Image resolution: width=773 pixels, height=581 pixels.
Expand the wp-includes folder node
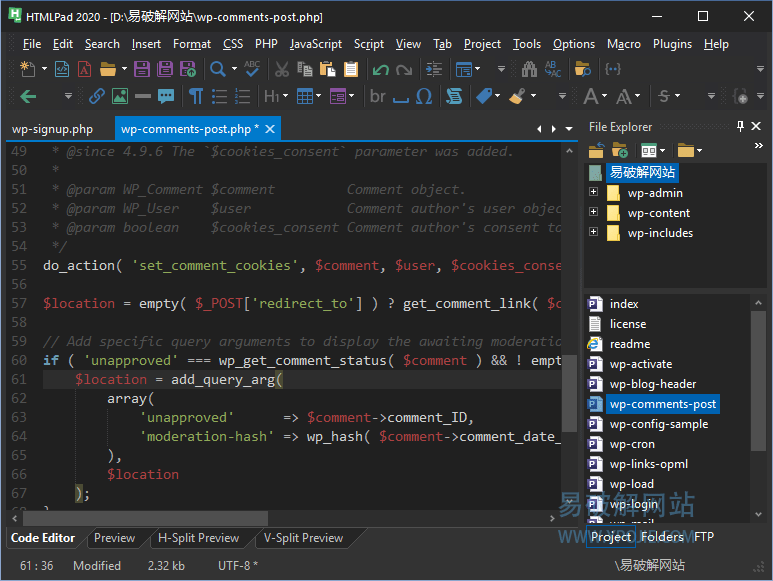click(x=593, y=233)
